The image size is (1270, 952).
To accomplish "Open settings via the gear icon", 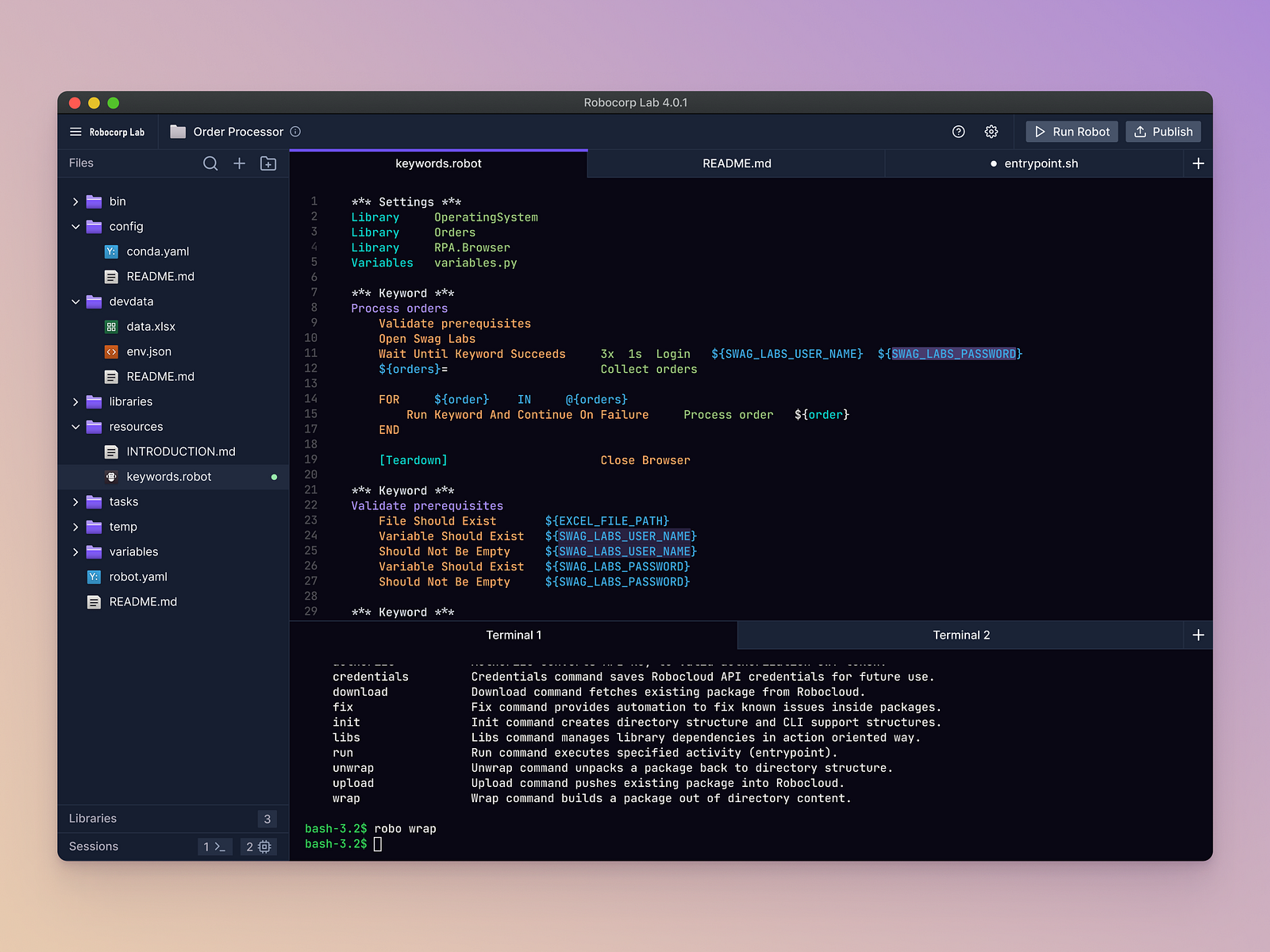I will point(991,132).
